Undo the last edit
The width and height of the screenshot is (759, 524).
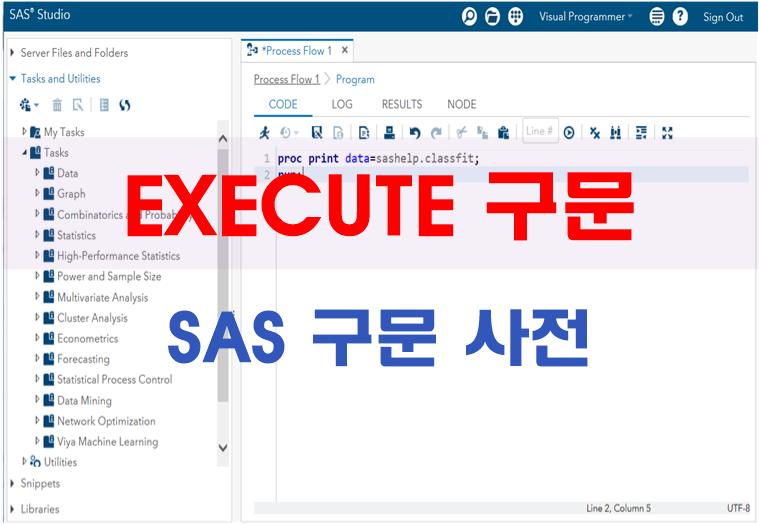point(415,132)
